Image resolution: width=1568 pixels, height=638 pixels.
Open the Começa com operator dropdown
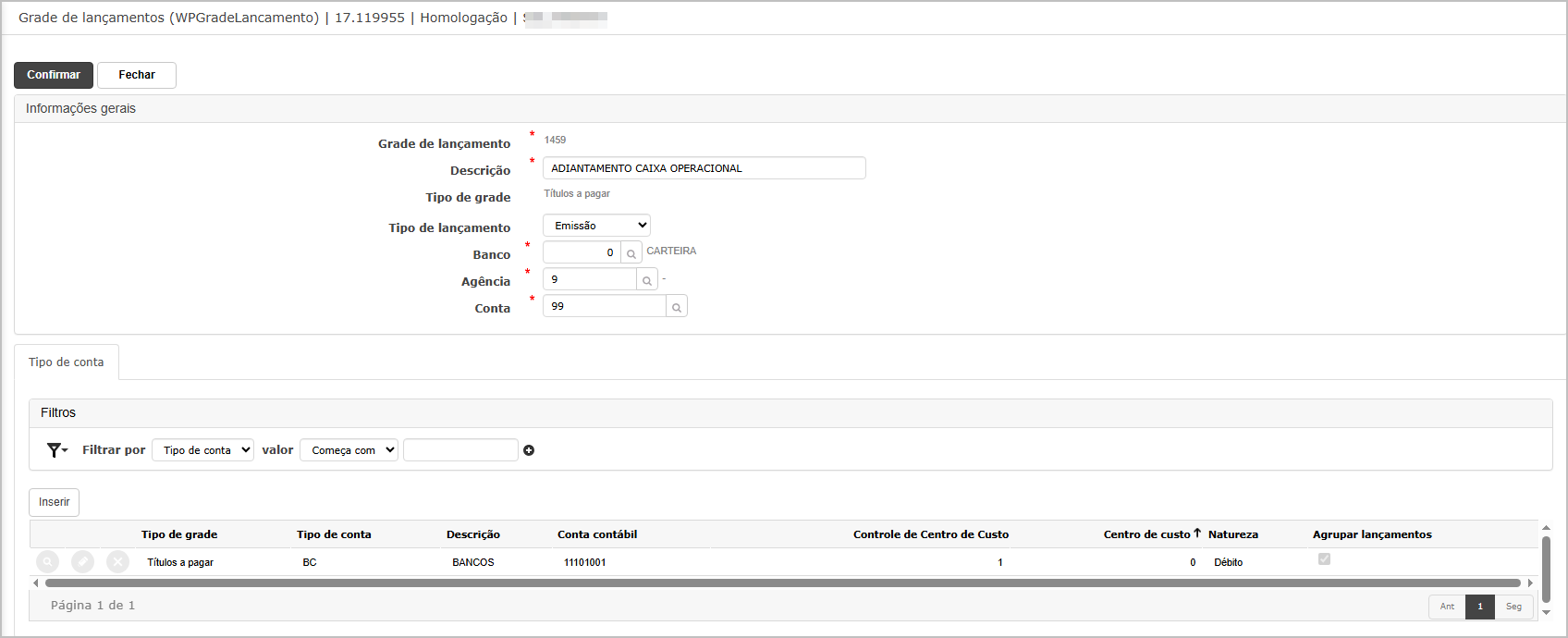(x=349, y=450)
